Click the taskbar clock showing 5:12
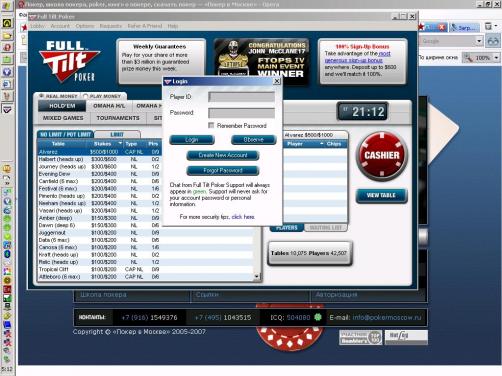 (7, 369)
